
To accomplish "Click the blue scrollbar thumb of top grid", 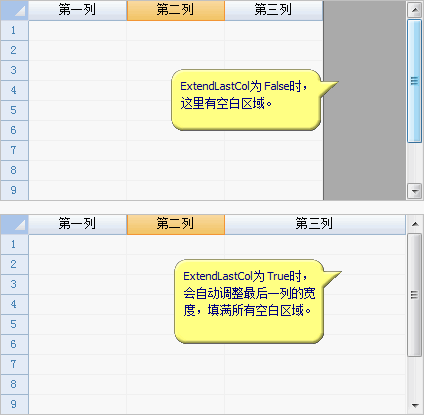I will [415, 81].
